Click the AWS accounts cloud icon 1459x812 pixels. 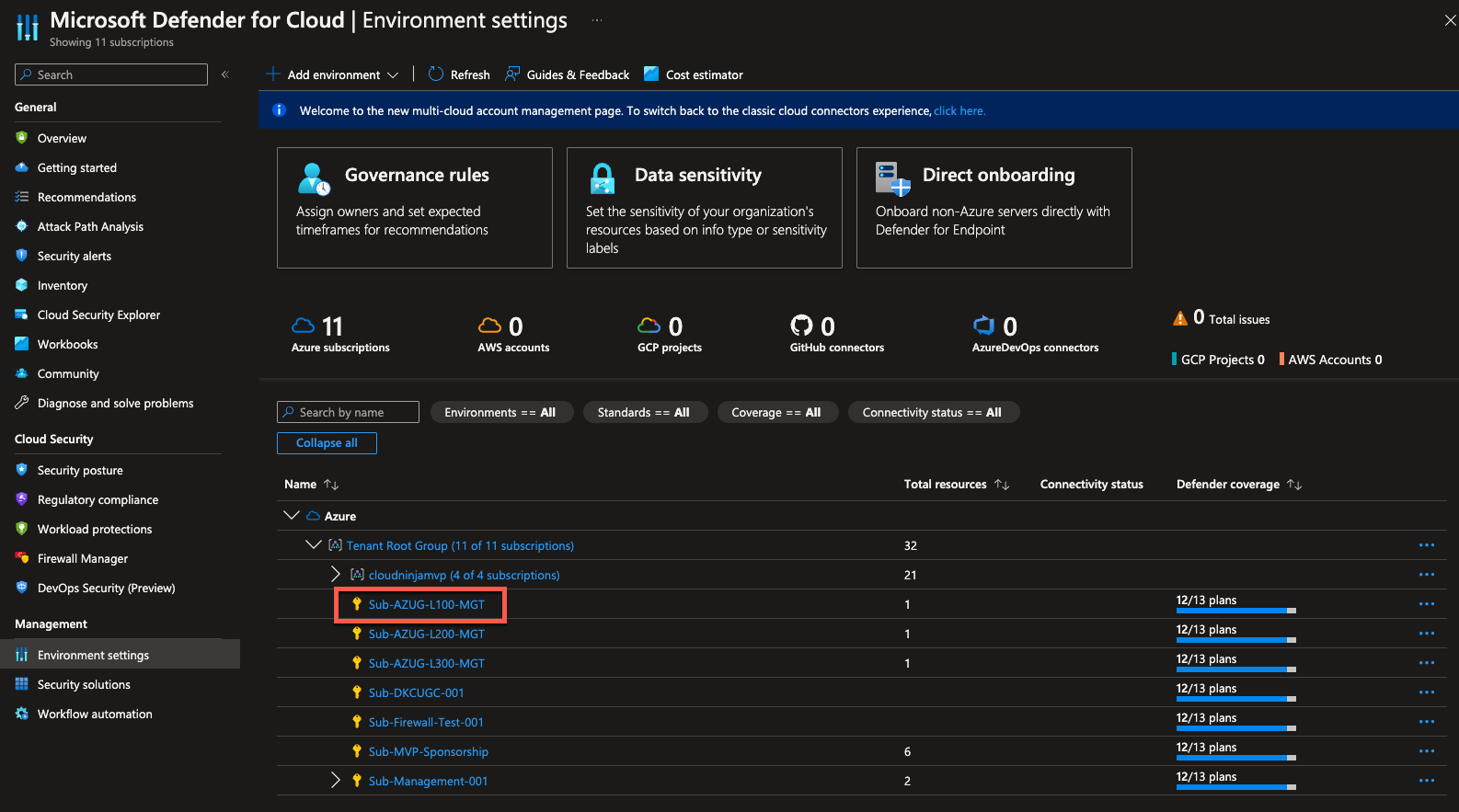tap(489, 326)
